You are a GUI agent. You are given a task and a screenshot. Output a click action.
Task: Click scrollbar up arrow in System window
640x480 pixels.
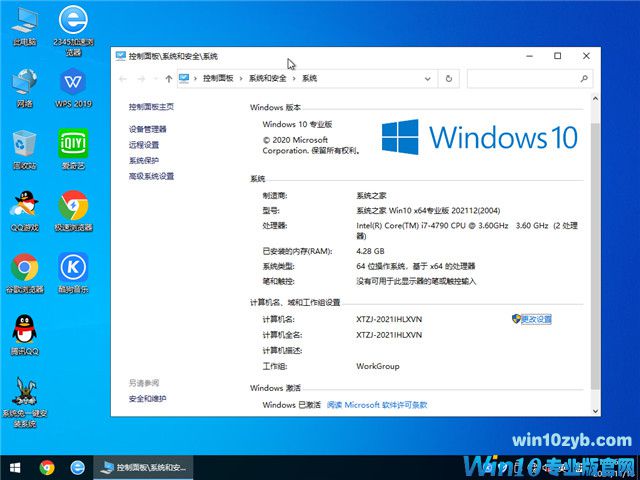click(595, 98)
